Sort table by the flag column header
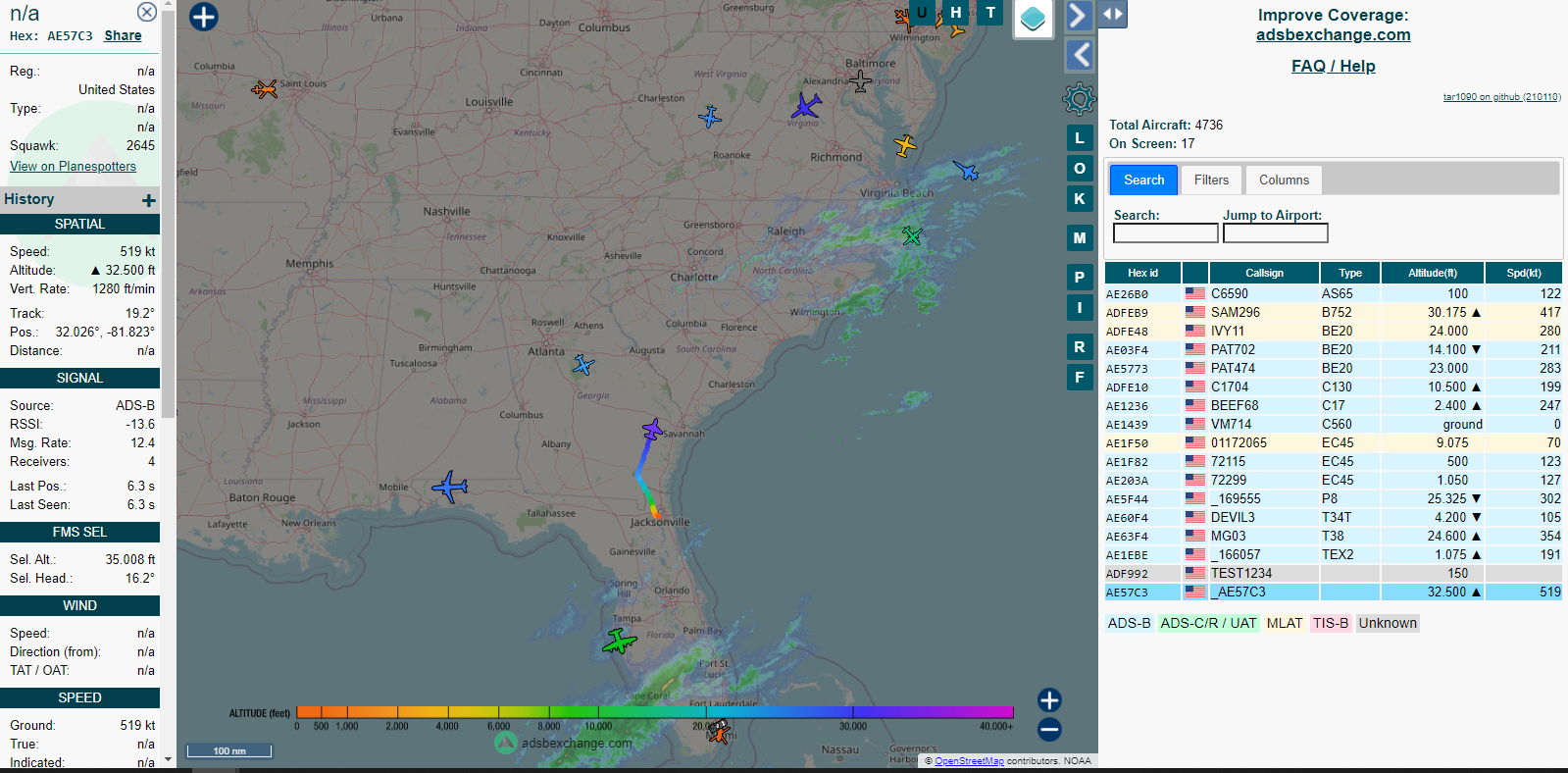 pos(1195,273)
